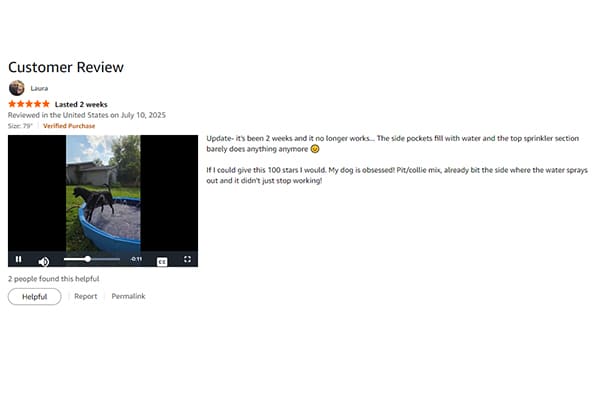Click the video progress slider handle

[x=88, y=259]
